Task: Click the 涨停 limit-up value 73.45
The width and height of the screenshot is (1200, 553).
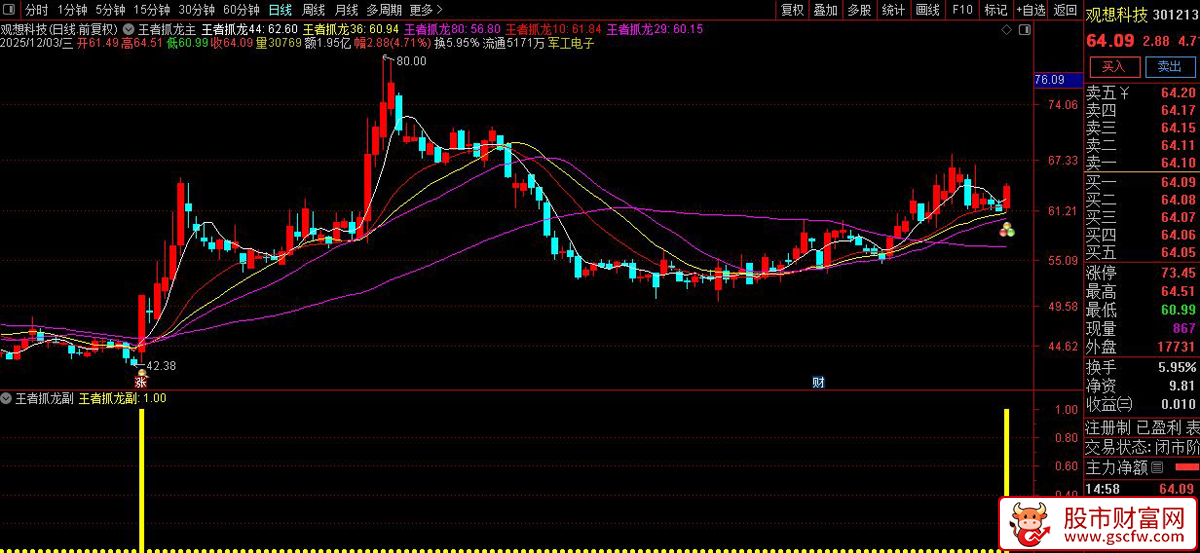Action: coord(1178,273)
